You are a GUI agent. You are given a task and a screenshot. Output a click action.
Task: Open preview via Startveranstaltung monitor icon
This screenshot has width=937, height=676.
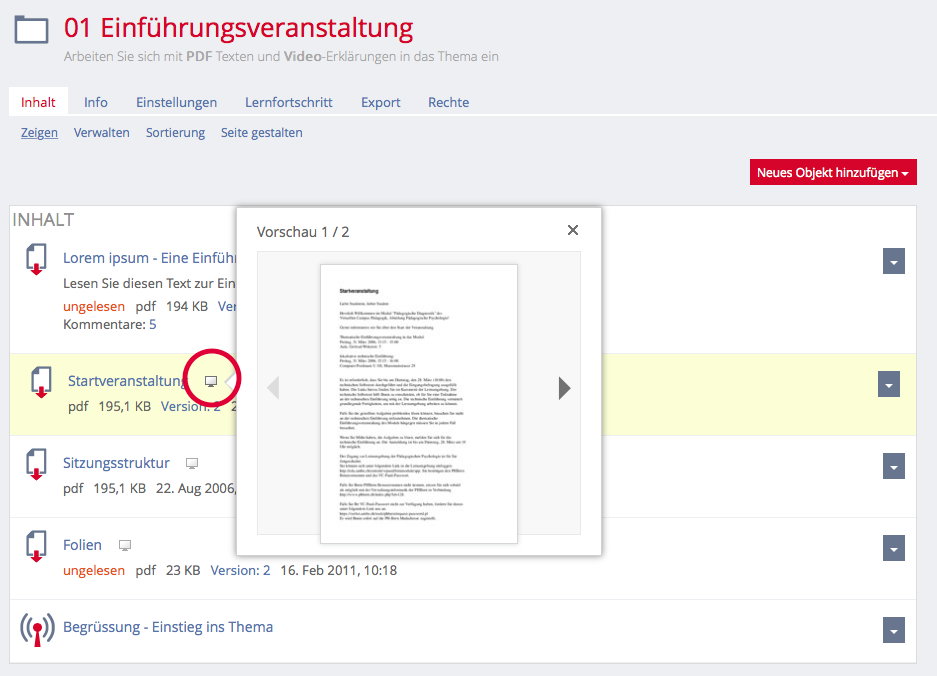211,381
